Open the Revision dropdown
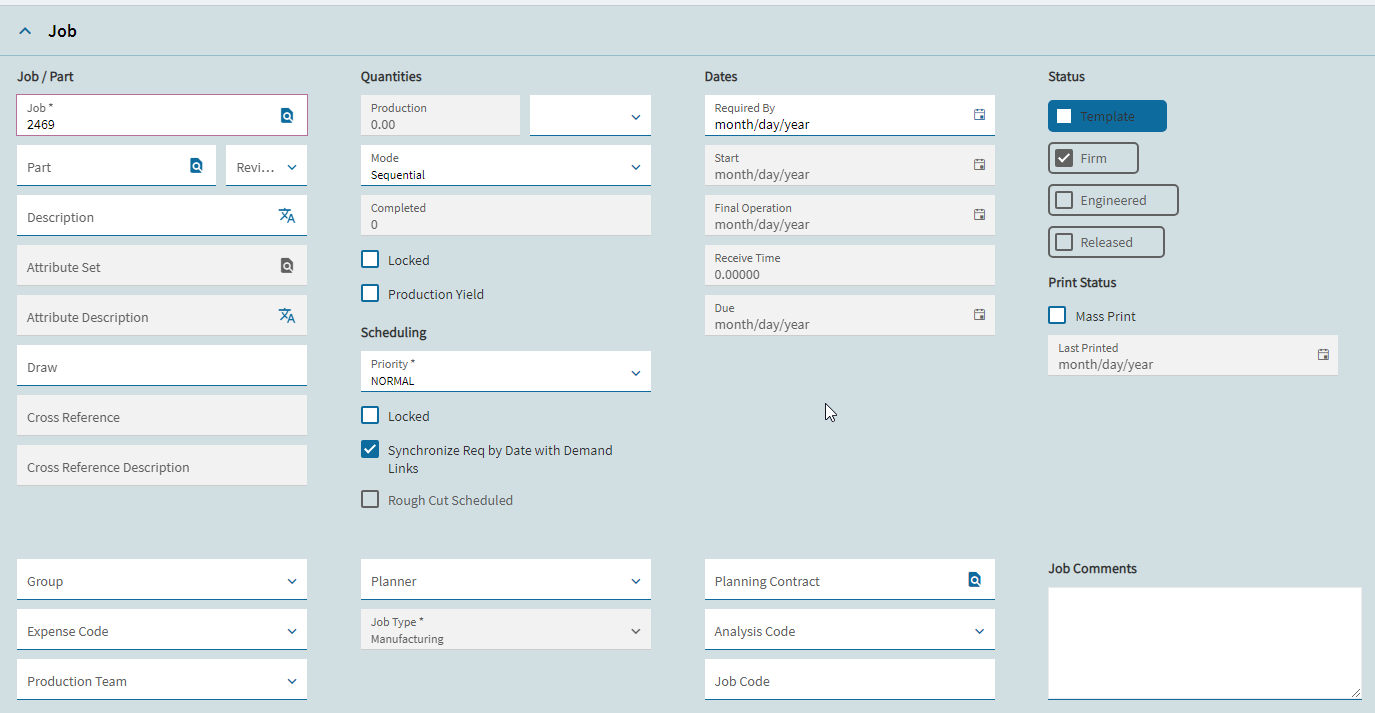Image resolution: width=1375 pixels, height=713 pixels. [x=291, y=167]
